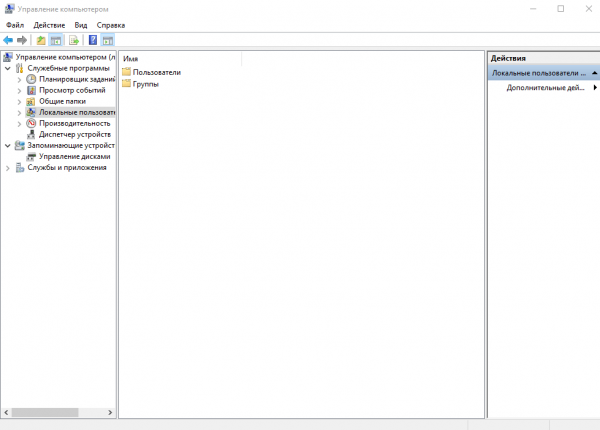
Task: Click the Управление компьютером title bar icon
Action: click(10, 9)
